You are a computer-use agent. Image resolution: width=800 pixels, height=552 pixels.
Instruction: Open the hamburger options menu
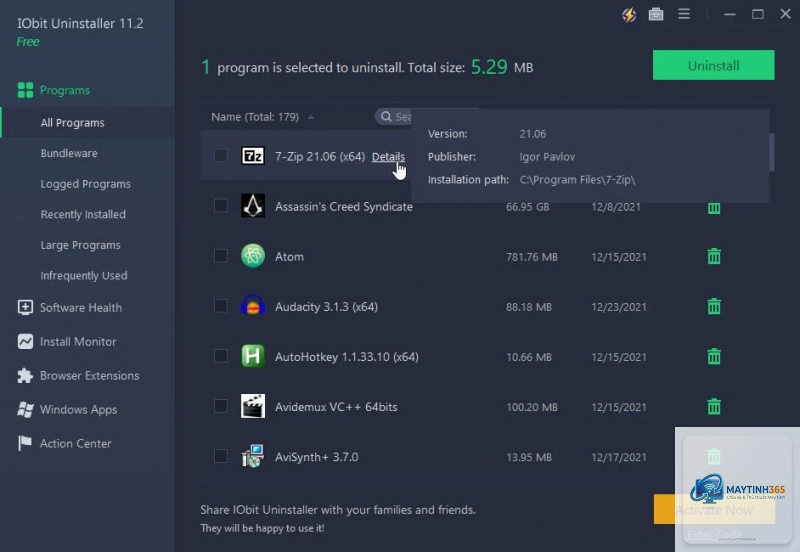coord(684,14)
